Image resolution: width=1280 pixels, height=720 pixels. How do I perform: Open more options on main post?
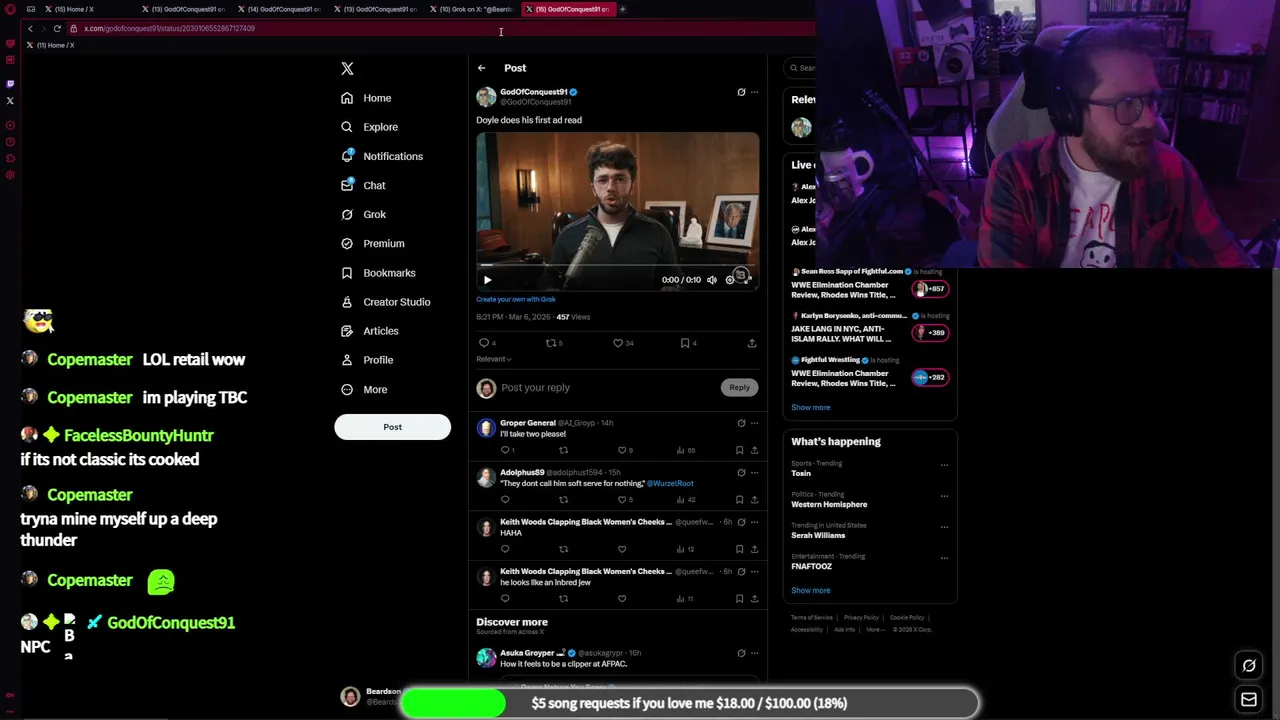754,92
